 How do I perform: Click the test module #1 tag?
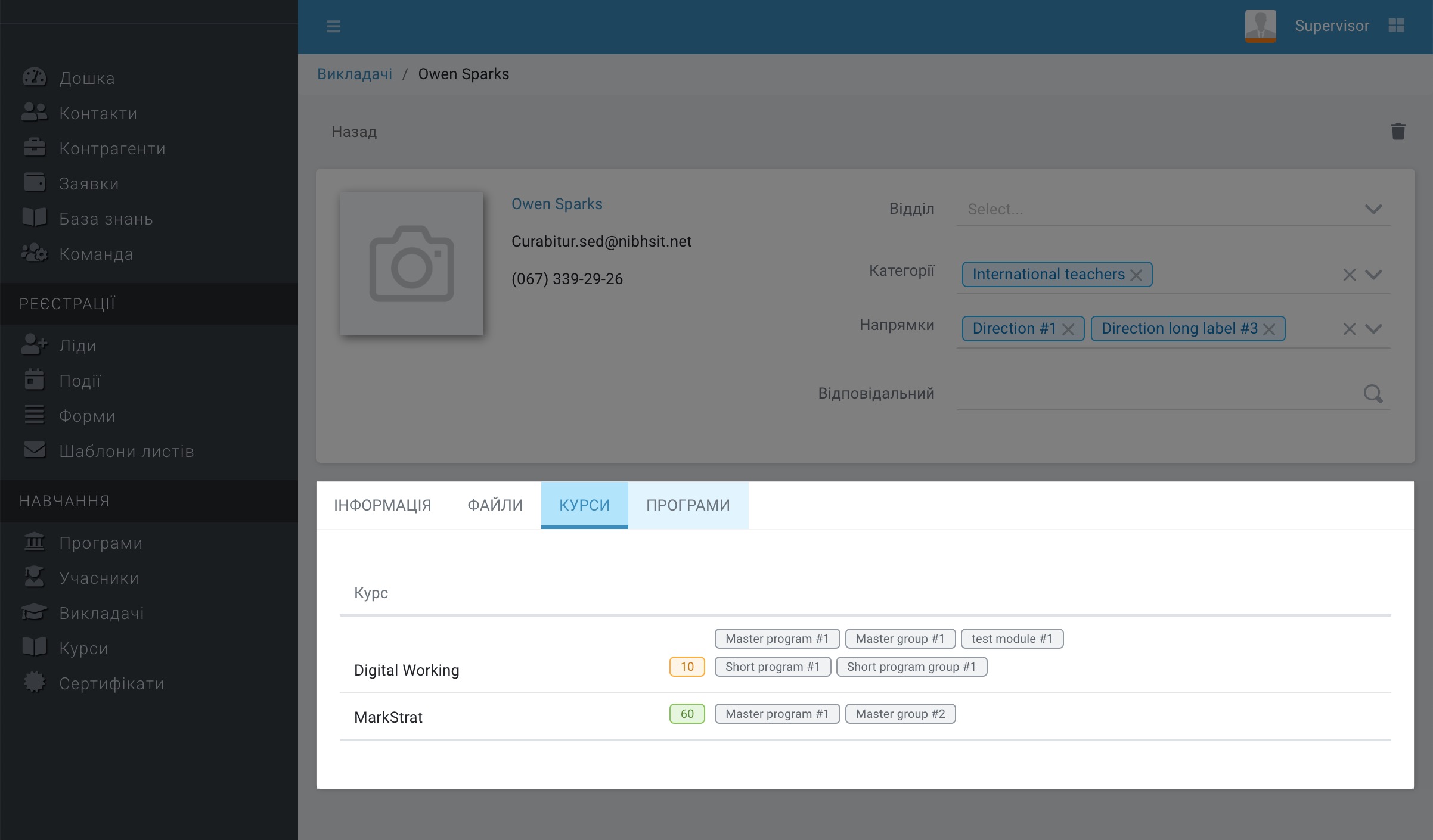pyautogui.click(x=1012, y=639)
